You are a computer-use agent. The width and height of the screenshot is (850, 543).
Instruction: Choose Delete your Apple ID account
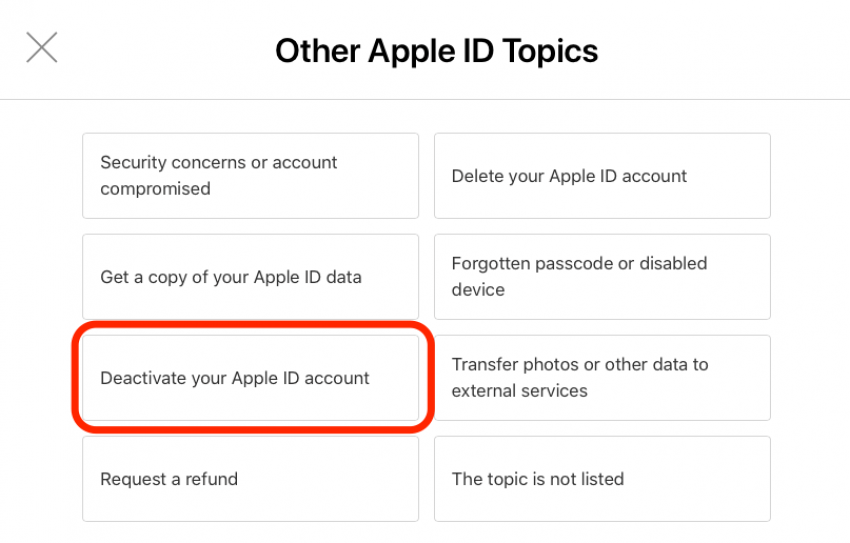pyautogui.click(x=602, y=176)
